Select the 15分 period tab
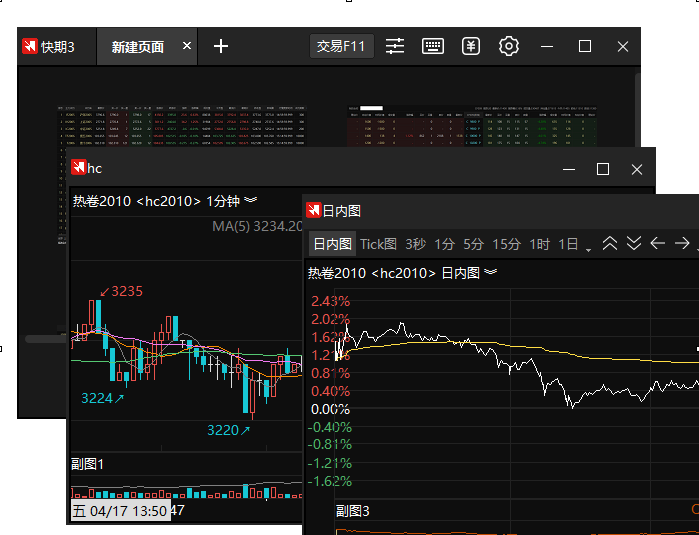The image size is (699, 535). (x=506, y=244)
